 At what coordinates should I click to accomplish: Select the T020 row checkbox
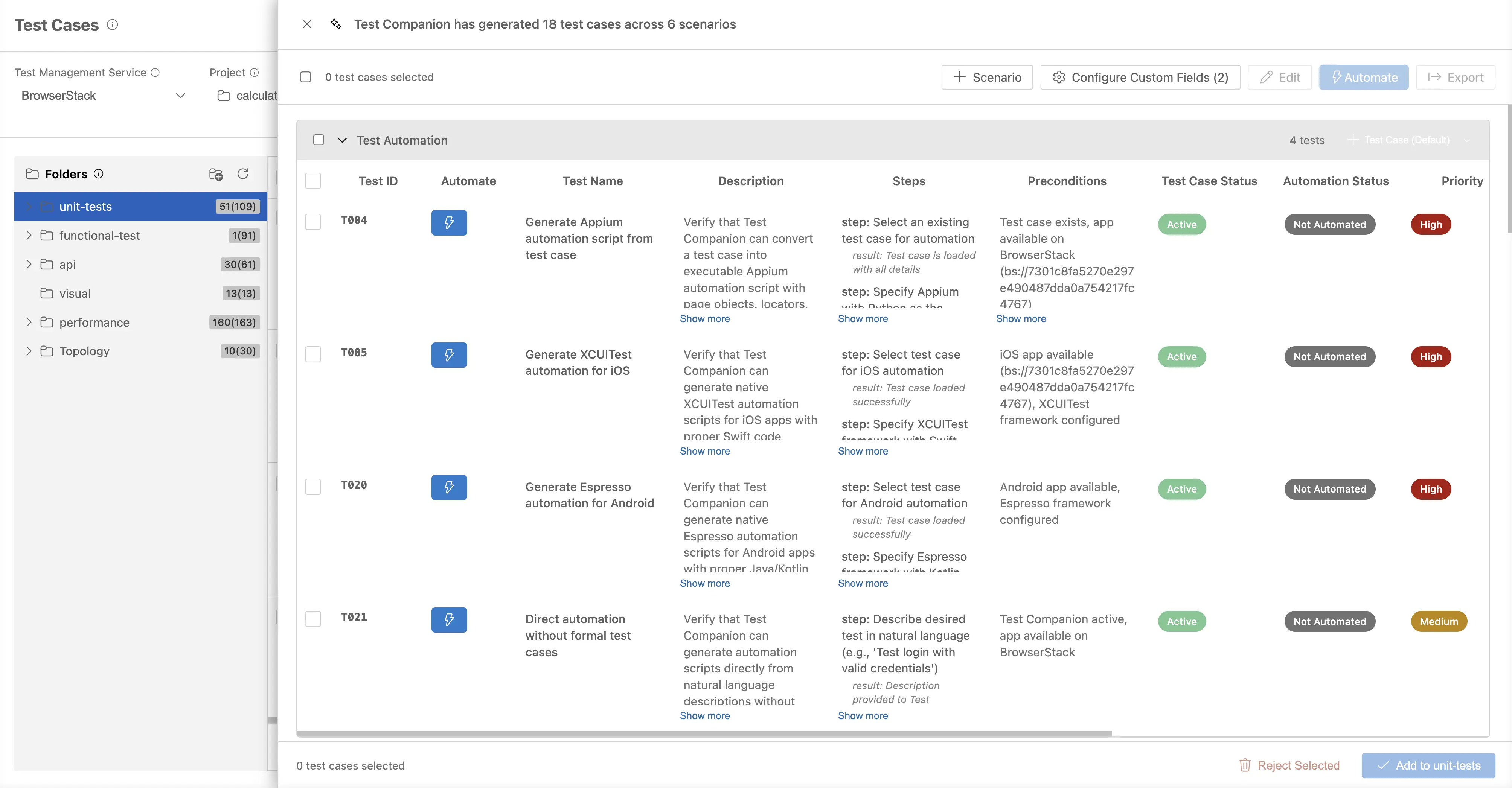pos(314,487)
